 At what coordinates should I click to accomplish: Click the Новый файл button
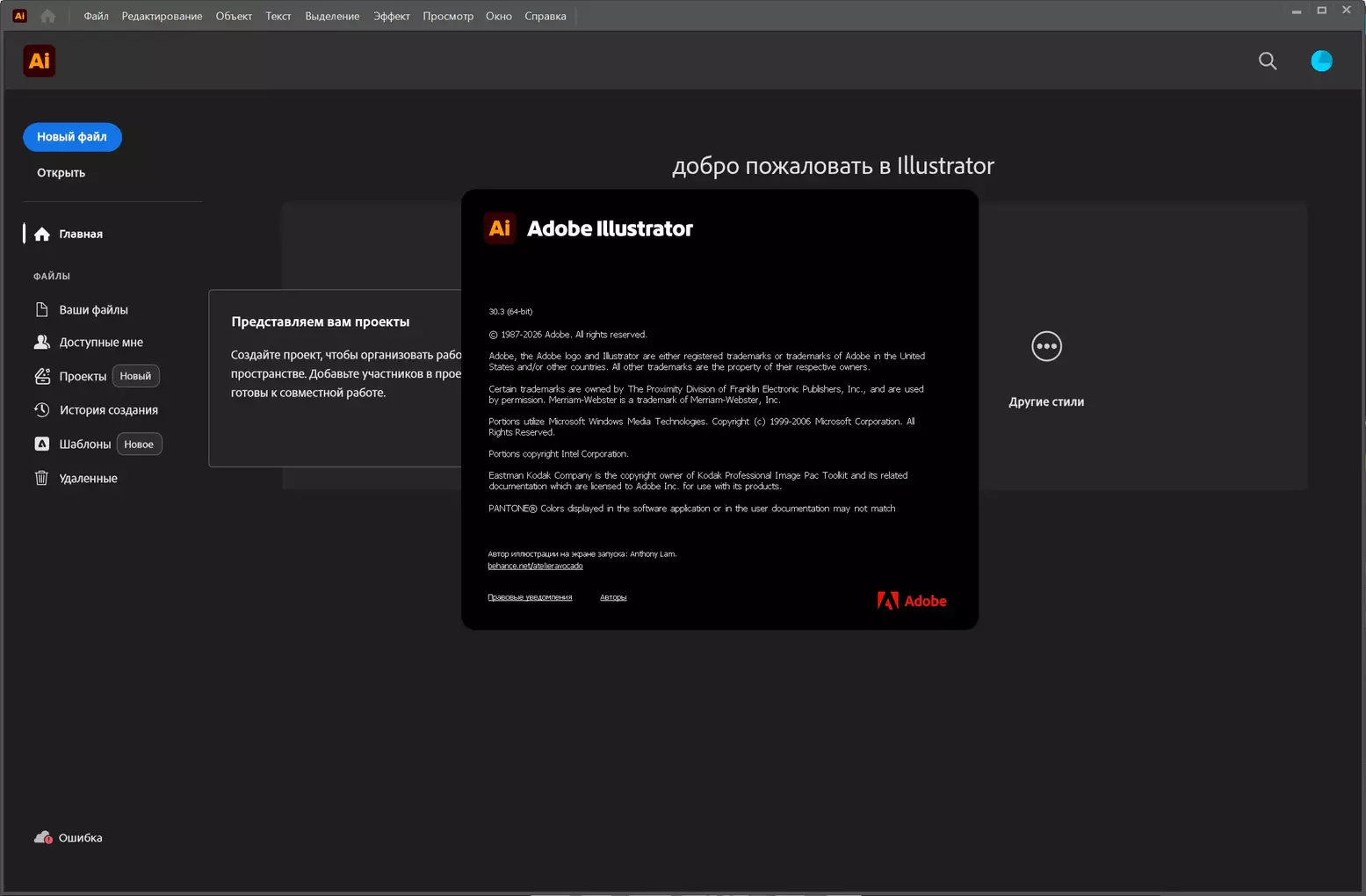coord(72,137)
